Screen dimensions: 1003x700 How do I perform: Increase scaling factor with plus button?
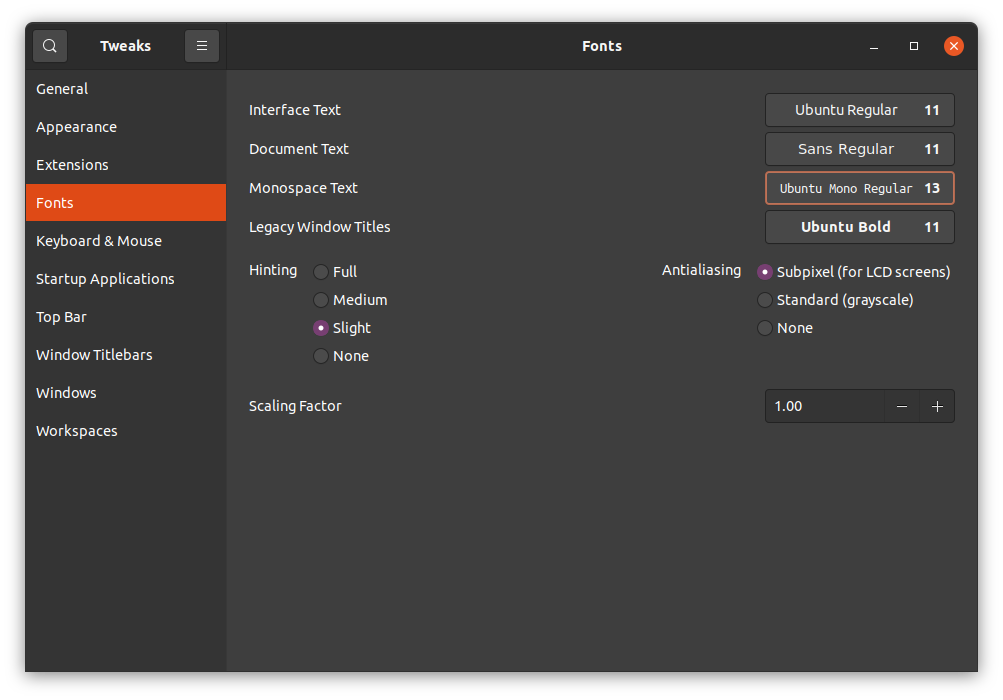coord(937,406)
